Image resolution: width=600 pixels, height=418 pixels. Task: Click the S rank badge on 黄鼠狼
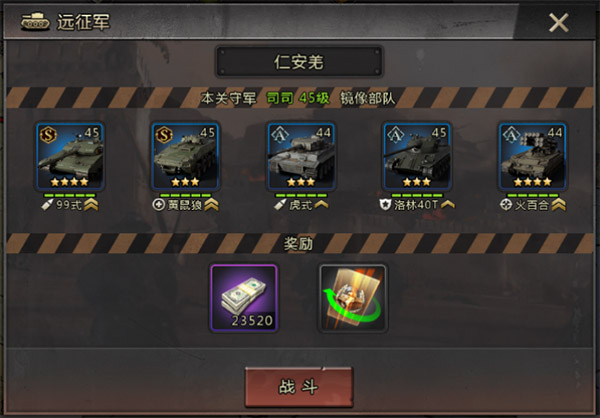(x=164, y=135)
